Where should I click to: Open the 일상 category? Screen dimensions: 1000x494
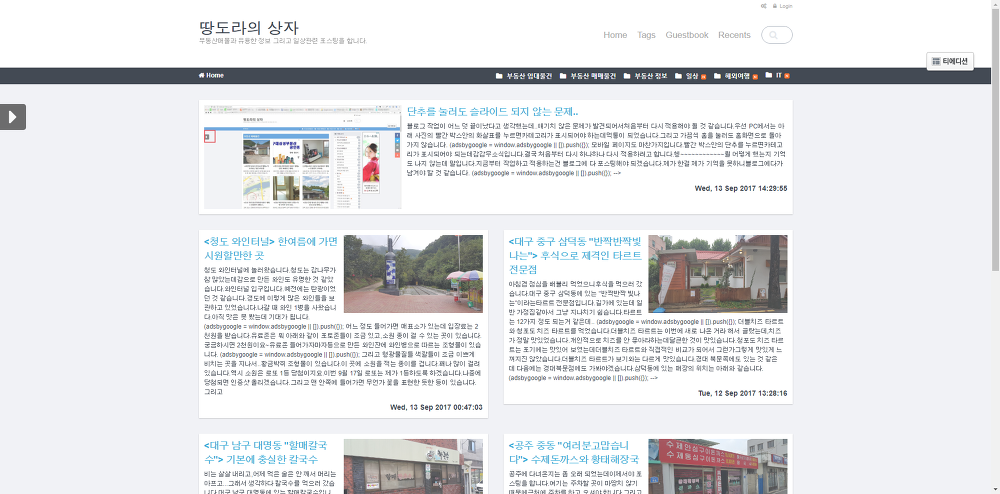tap(692, 76)
